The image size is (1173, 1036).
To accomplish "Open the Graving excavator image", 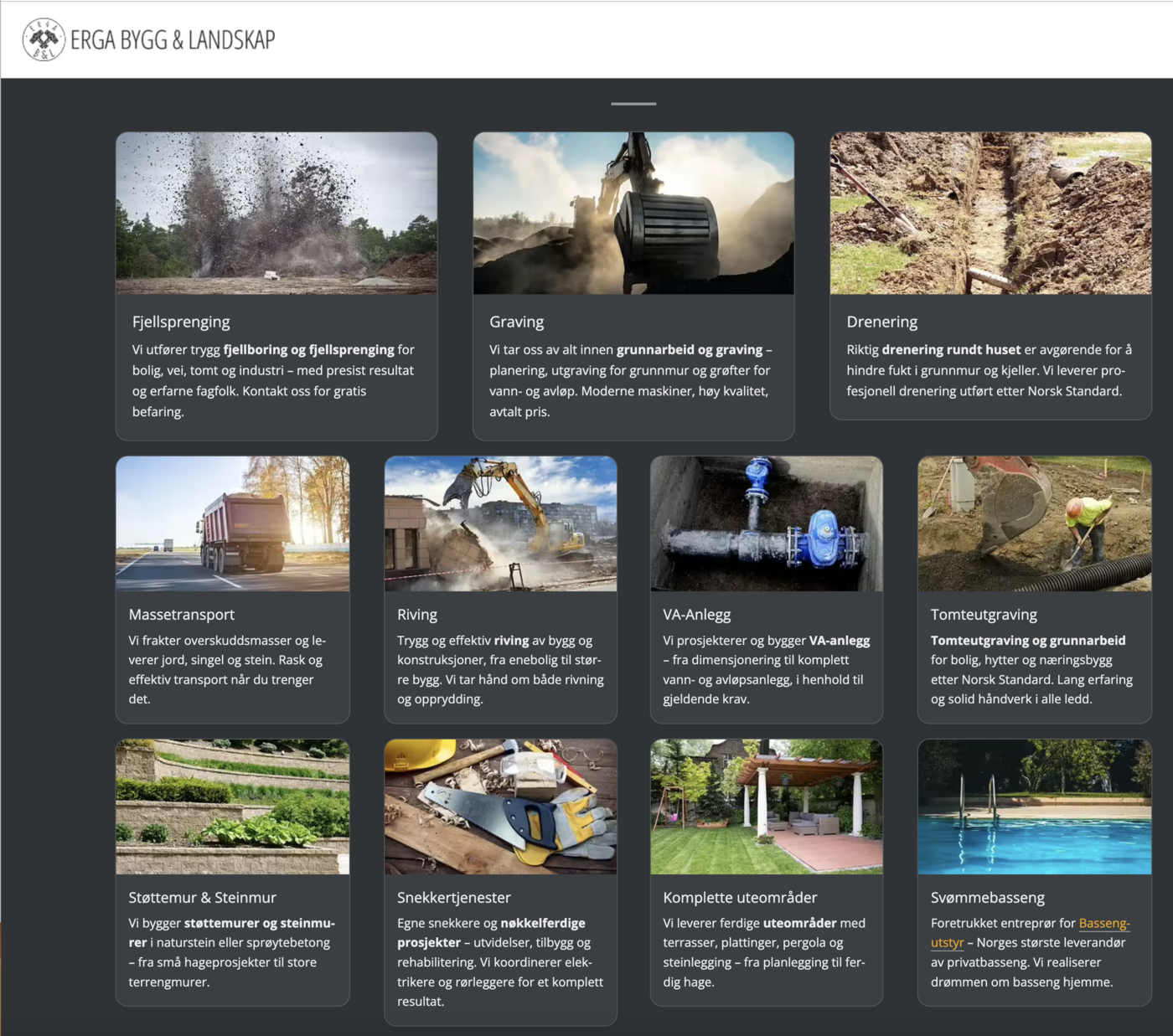I will (633, 213).
